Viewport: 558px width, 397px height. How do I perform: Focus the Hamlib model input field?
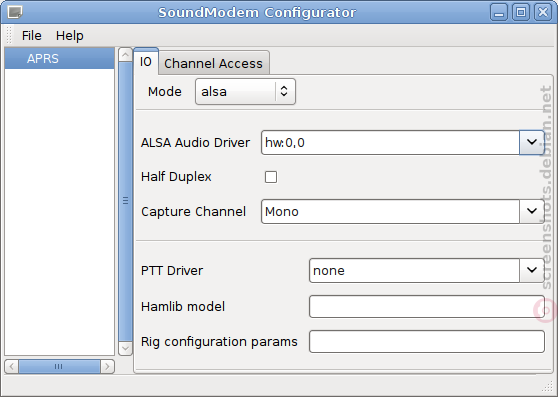[x=427, y=306]
